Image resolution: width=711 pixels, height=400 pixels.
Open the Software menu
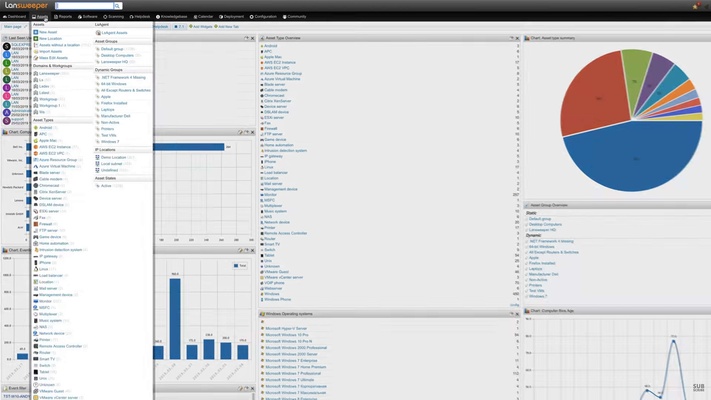pyautogui.click(x=88, y=16)
